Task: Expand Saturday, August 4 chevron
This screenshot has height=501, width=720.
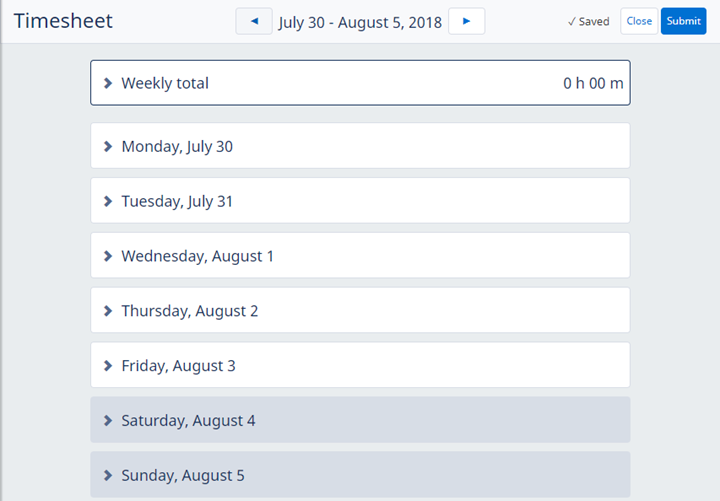Action: [108, 421]
